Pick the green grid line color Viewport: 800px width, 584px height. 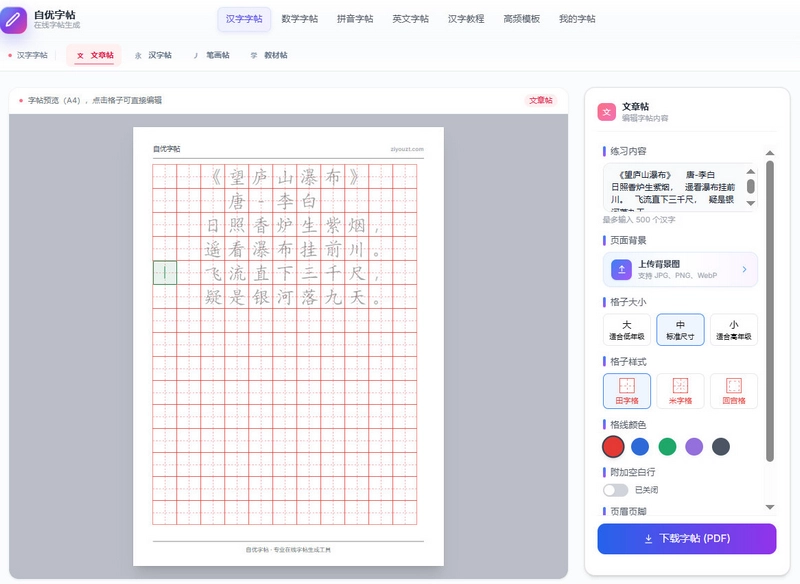click(667, 447)
